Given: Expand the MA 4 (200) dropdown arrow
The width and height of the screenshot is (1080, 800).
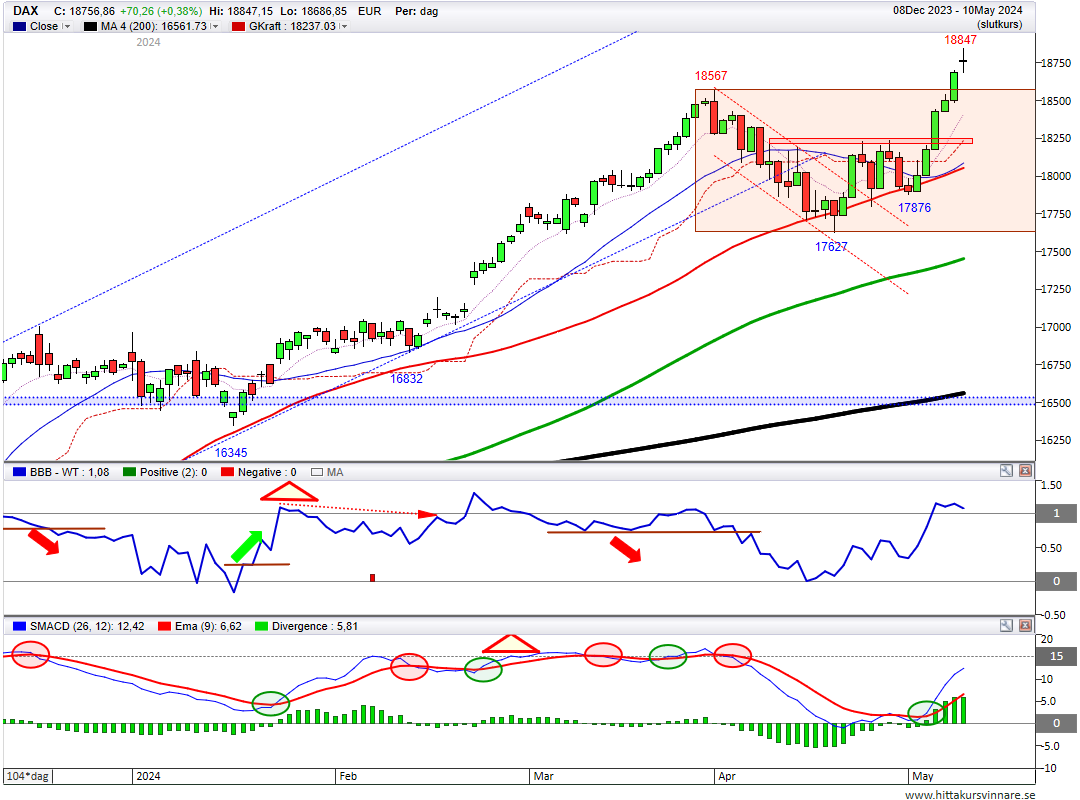Looking at the screenshot, I should [215, 26].
